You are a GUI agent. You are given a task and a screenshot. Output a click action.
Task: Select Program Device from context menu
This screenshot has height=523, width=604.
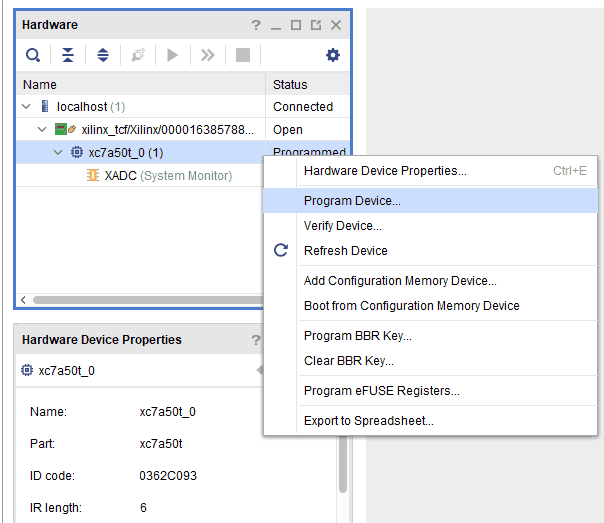(x=352, y=200)
